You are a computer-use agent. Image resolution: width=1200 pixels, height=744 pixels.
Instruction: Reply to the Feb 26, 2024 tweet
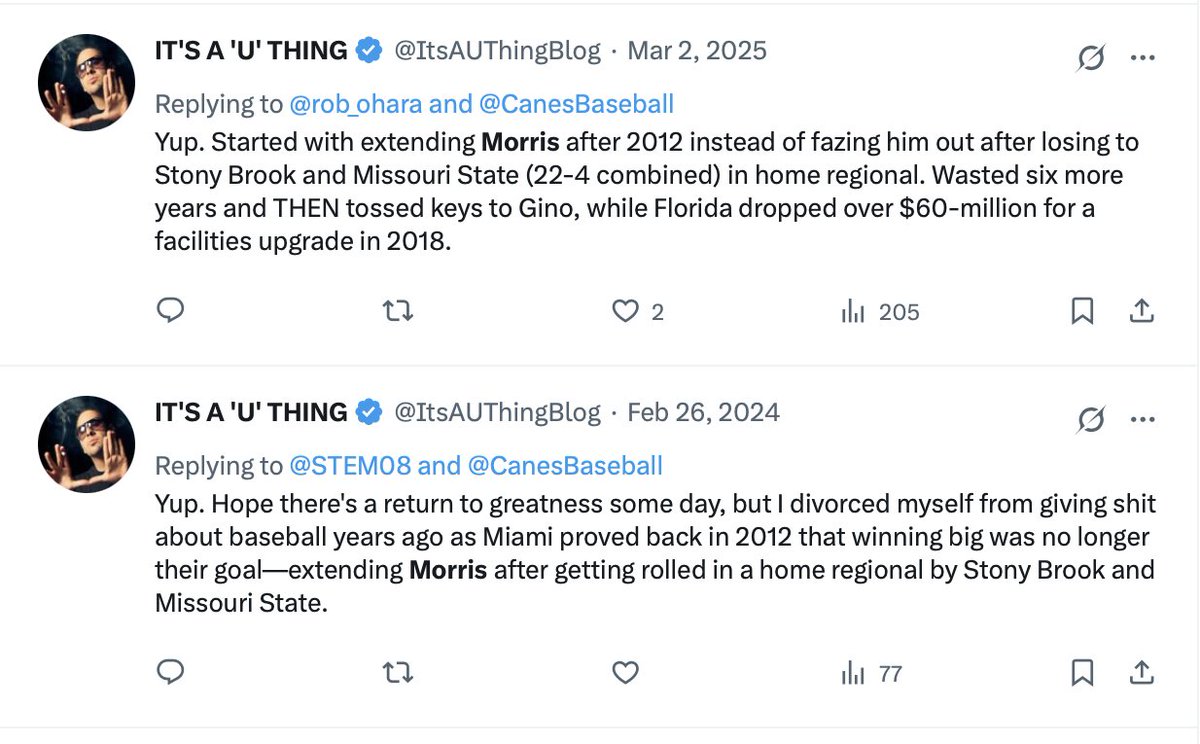171,673
